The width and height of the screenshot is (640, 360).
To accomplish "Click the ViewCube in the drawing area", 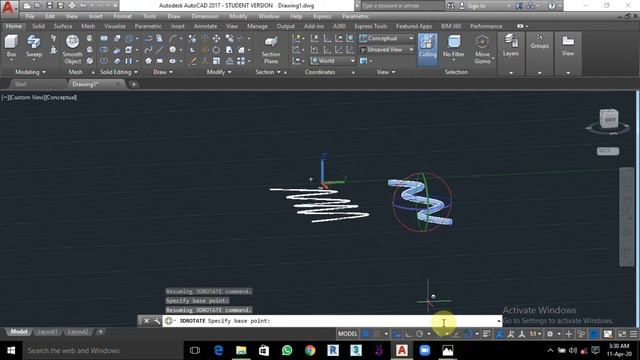I will [609, 119].
